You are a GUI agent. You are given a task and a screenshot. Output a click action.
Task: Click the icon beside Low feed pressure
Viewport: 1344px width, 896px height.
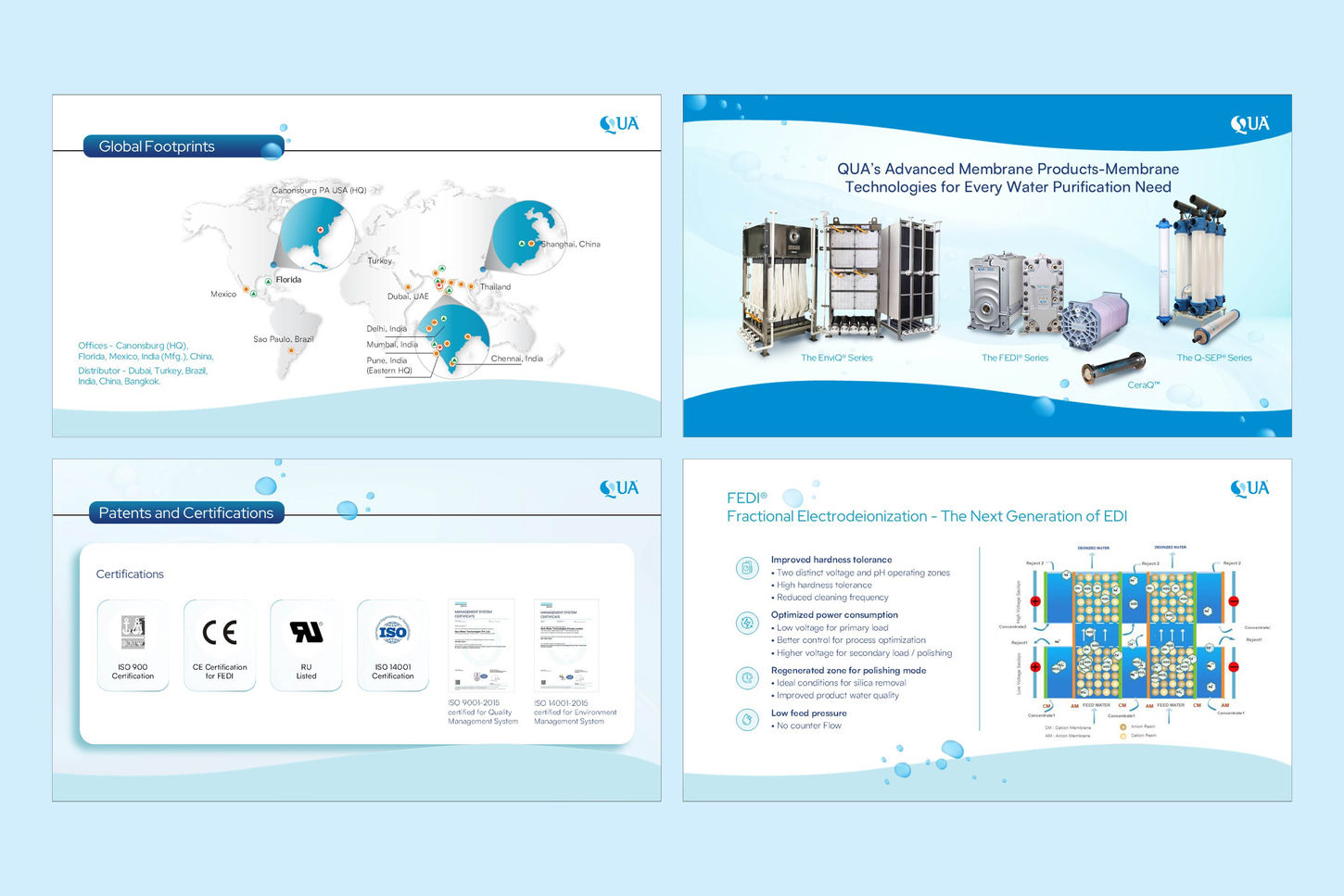(747, 719)
